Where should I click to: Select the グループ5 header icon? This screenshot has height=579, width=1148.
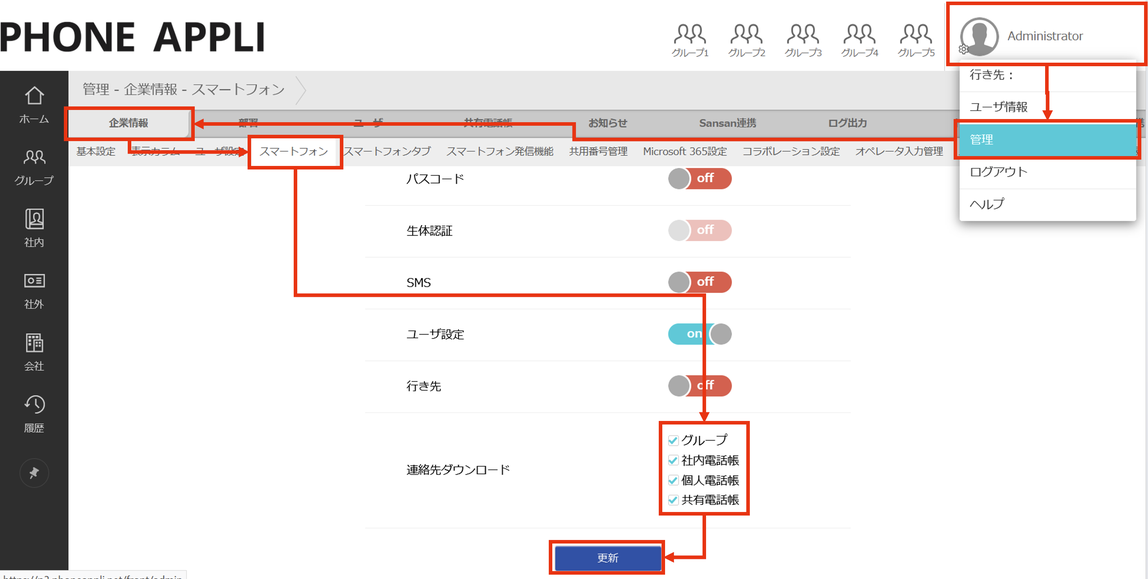916,40
